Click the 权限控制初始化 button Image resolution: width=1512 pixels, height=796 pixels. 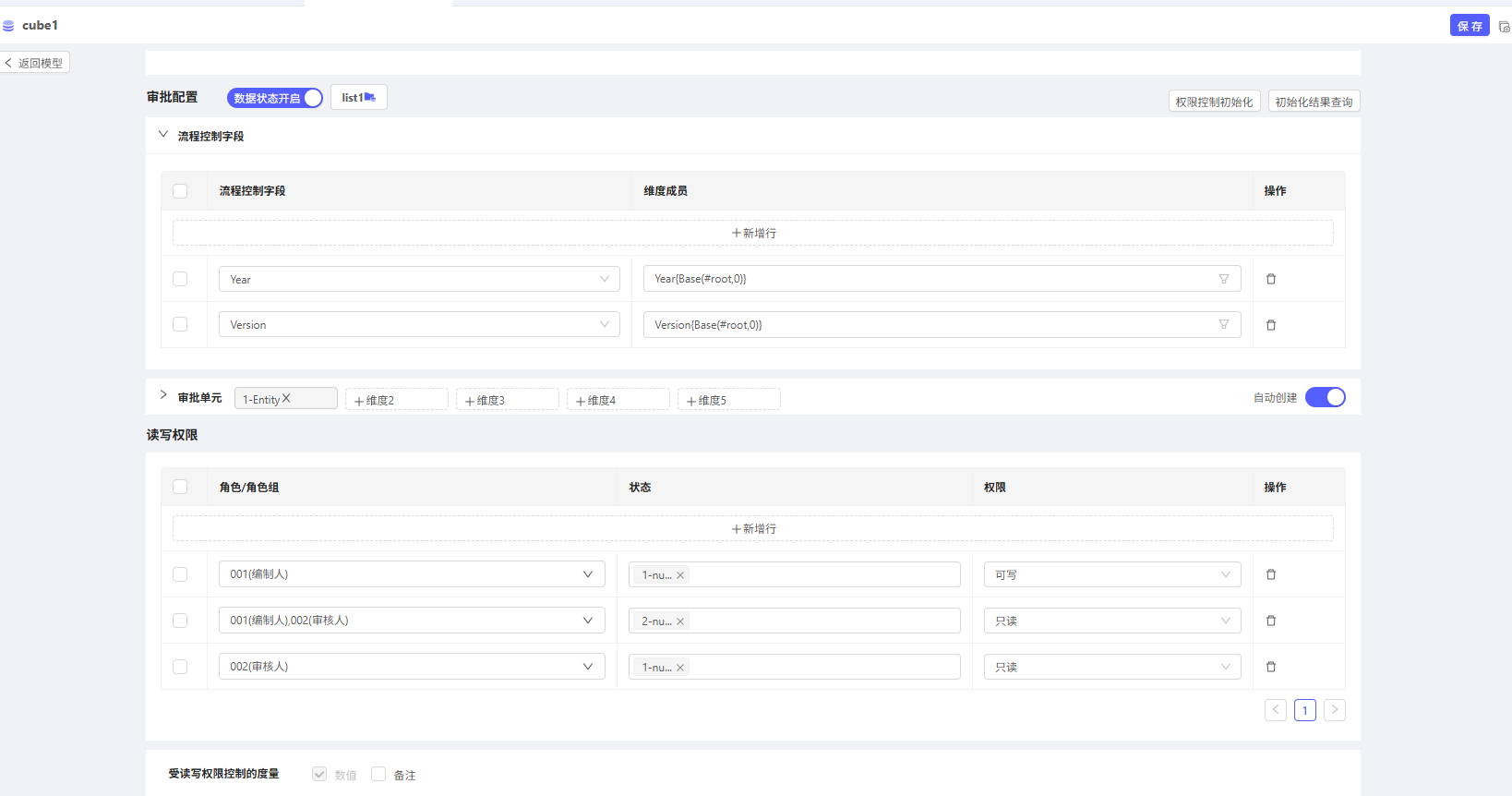coord(1214,102)
